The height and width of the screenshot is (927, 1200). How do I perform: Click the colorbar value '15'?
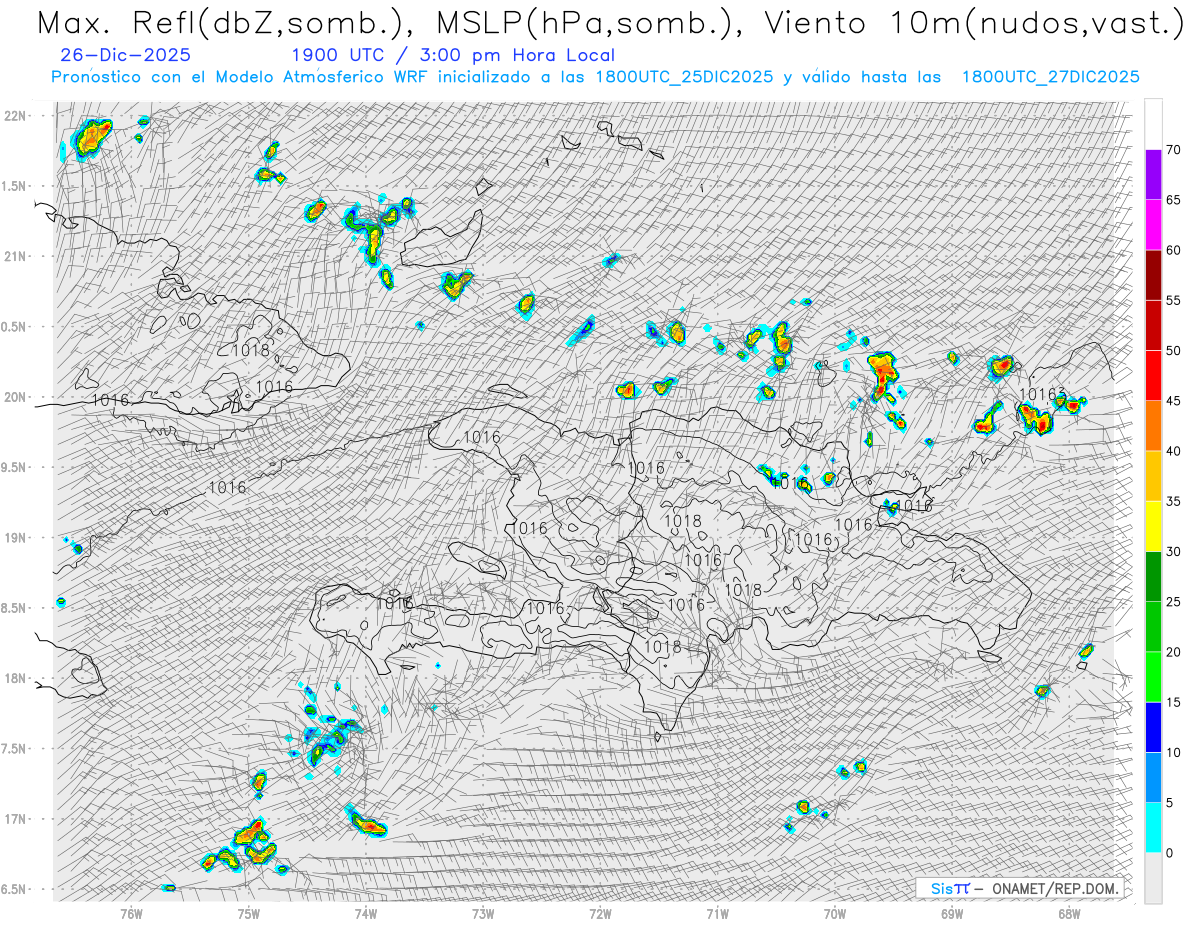tap(1174, 702)
